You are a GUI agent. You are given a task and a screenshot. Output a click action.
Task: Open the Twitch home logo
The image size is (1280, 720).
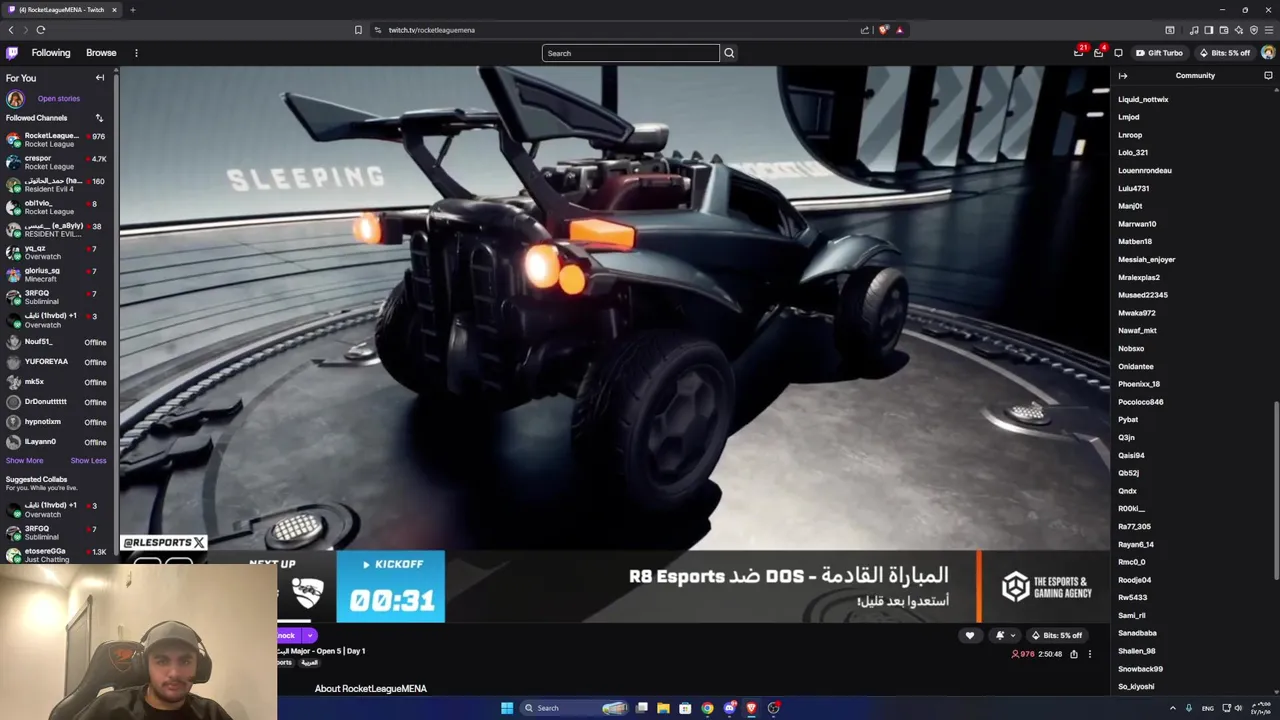pos(12,53)
